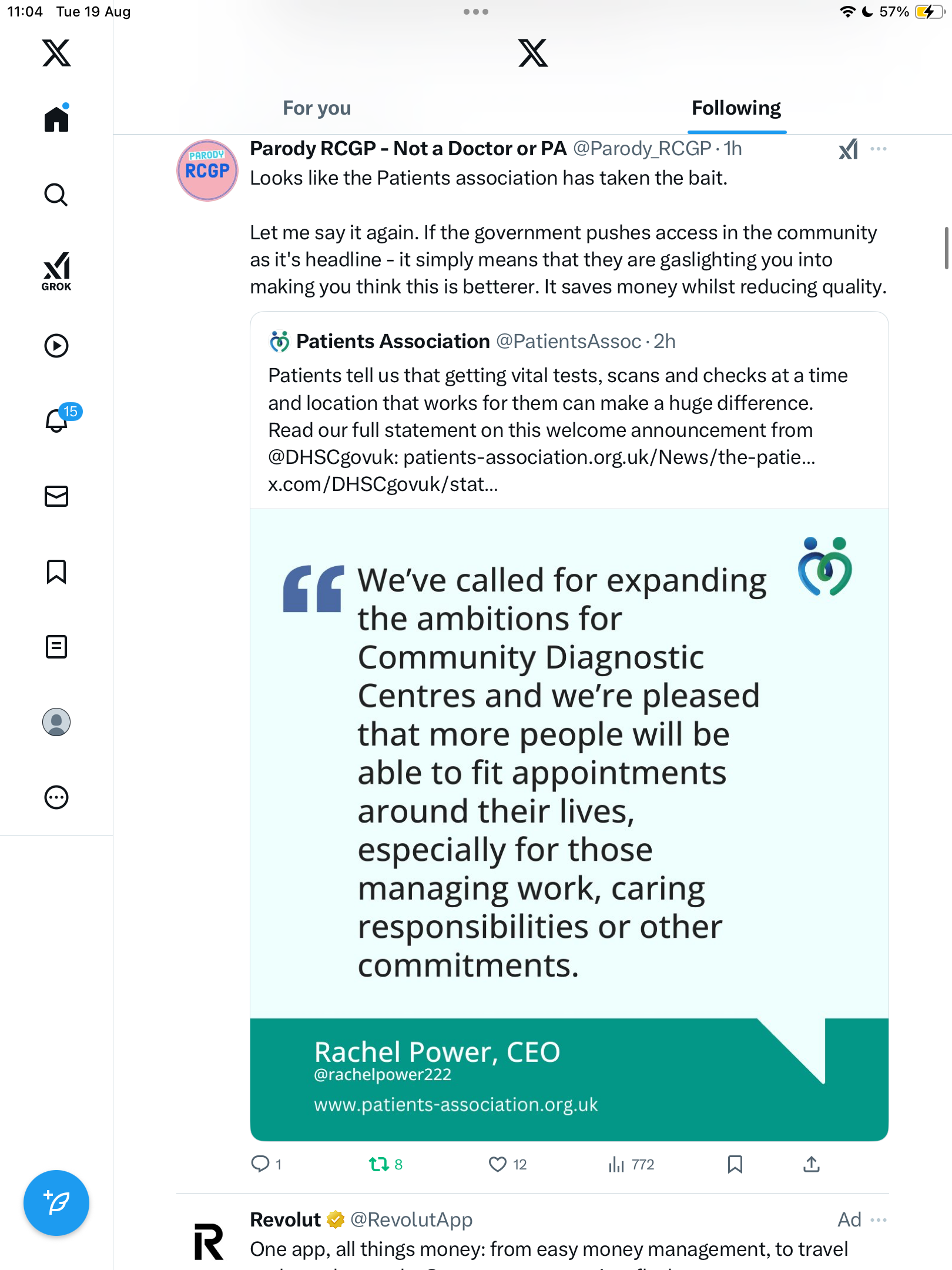
Task: Open more options on Revolut ad
Action: (x=879, y=1220)
